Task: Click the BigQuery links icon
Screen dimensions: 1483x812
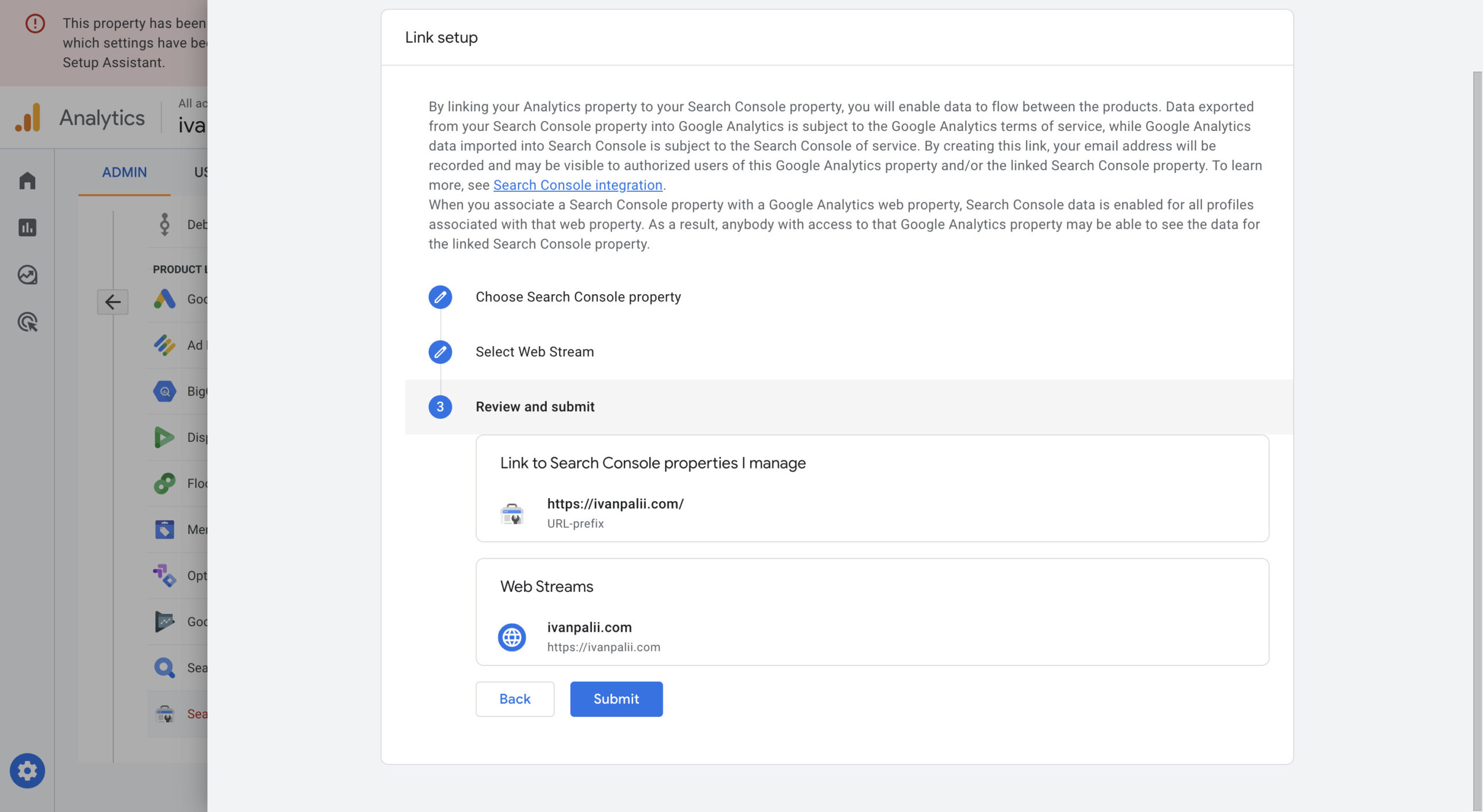Action: pos(165,392)
